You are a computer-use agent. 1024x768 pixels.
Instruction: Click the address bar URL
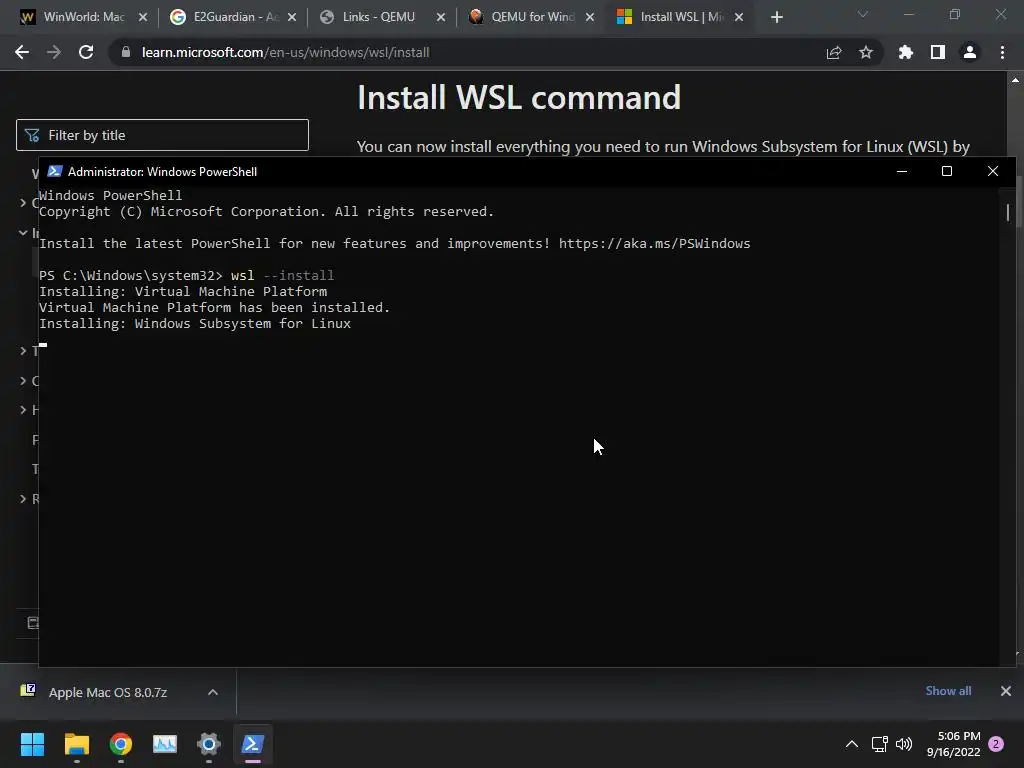point(285,52)
